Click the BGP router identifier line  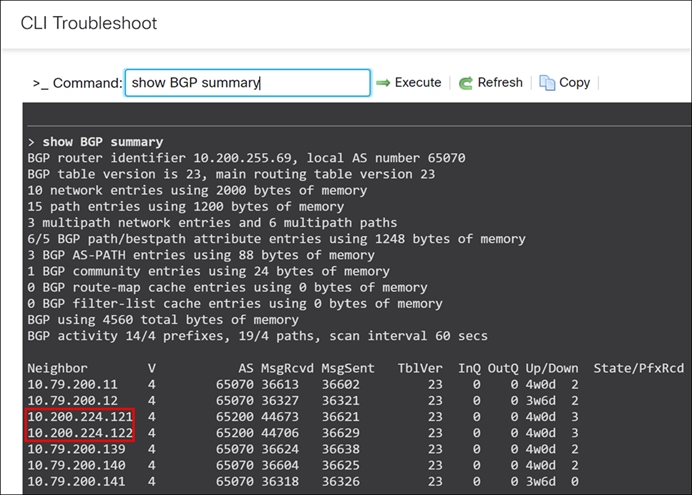[246, 158]
